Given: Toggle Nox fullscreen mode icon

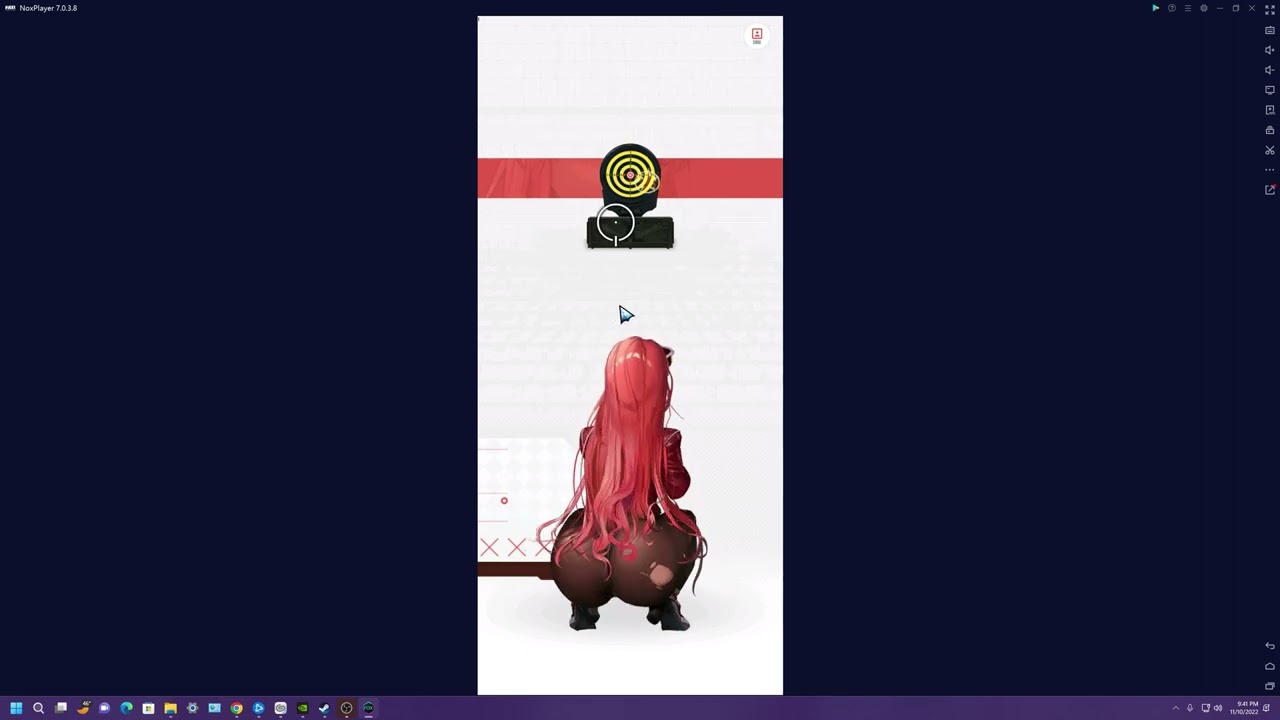Looking at the screenshot, I should (x=1270, y=8).
